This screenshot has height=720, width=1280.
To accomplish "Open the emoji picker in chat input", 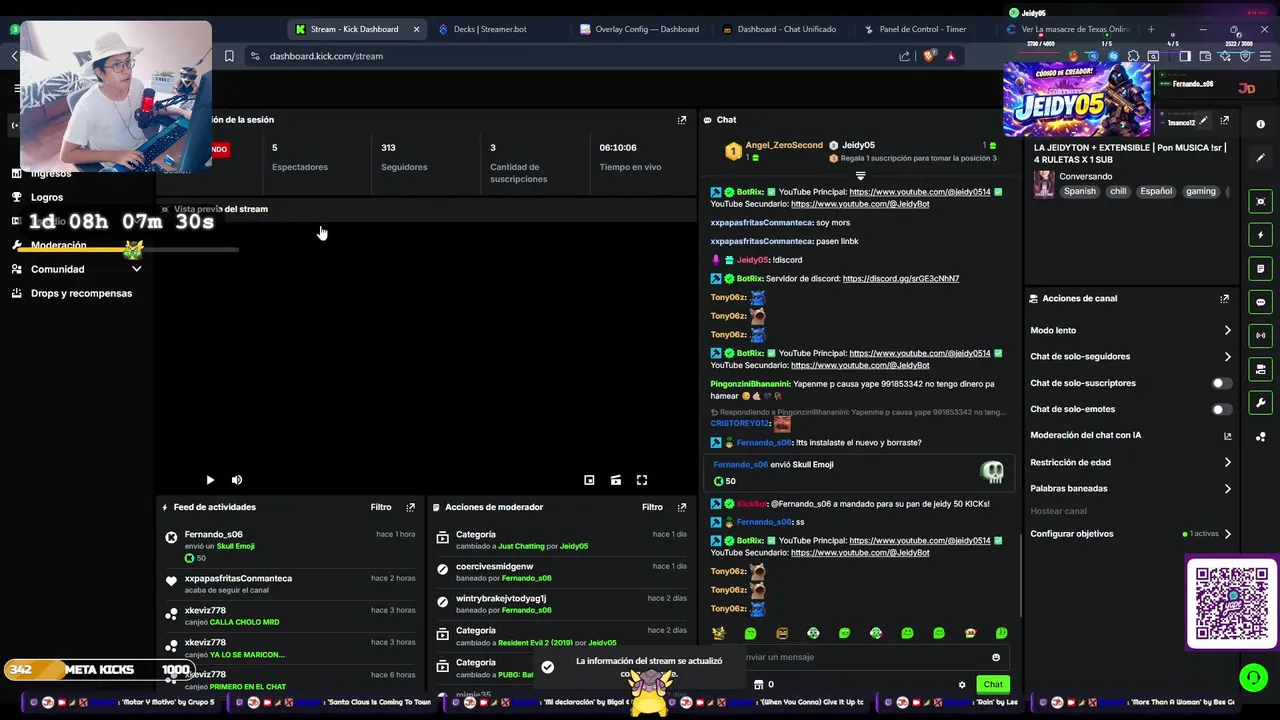I will (x=995, y=657).
